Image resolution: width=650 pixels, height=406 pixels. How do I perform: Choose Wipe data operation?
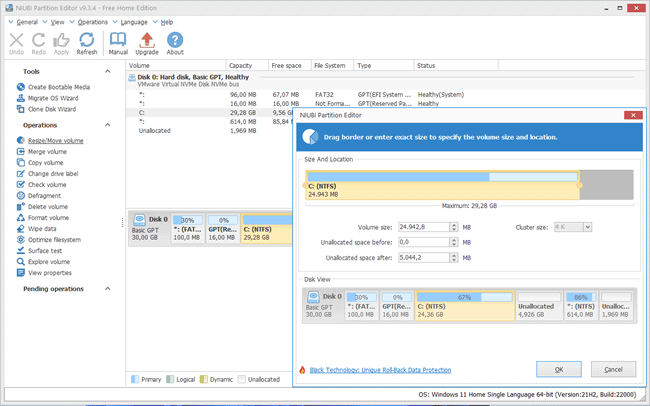coord(36,229)
